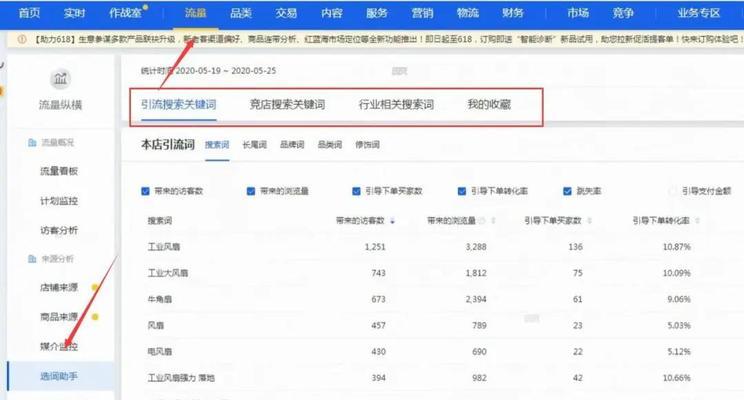Click the date range 2020-05-19 ~ 2020-05-25
Image resolution: width=744 pixels, height=400 pixels.
(225, 71)
